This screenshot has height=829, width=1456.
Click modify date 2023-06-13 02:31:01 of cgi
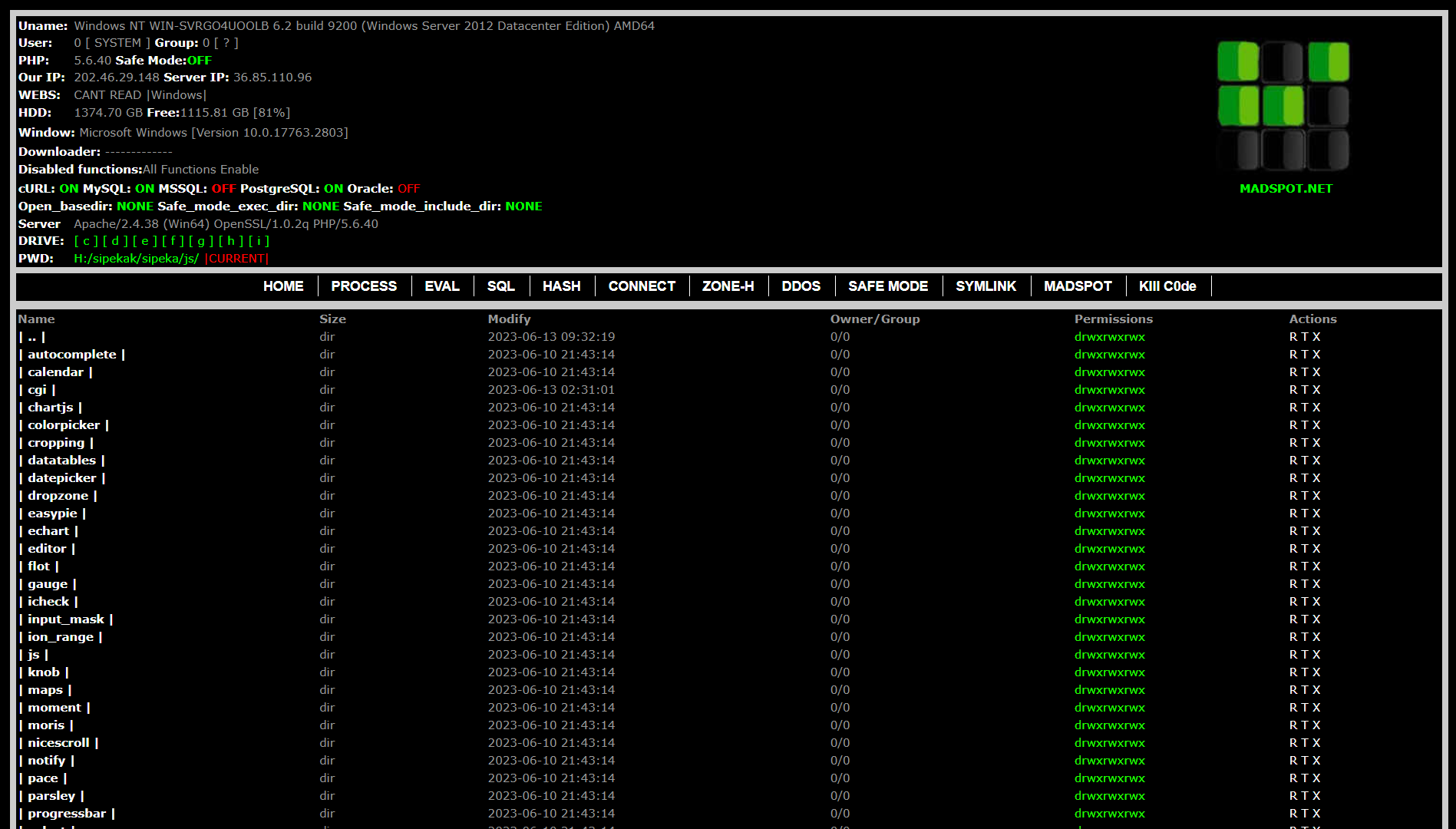pos(551,390)
